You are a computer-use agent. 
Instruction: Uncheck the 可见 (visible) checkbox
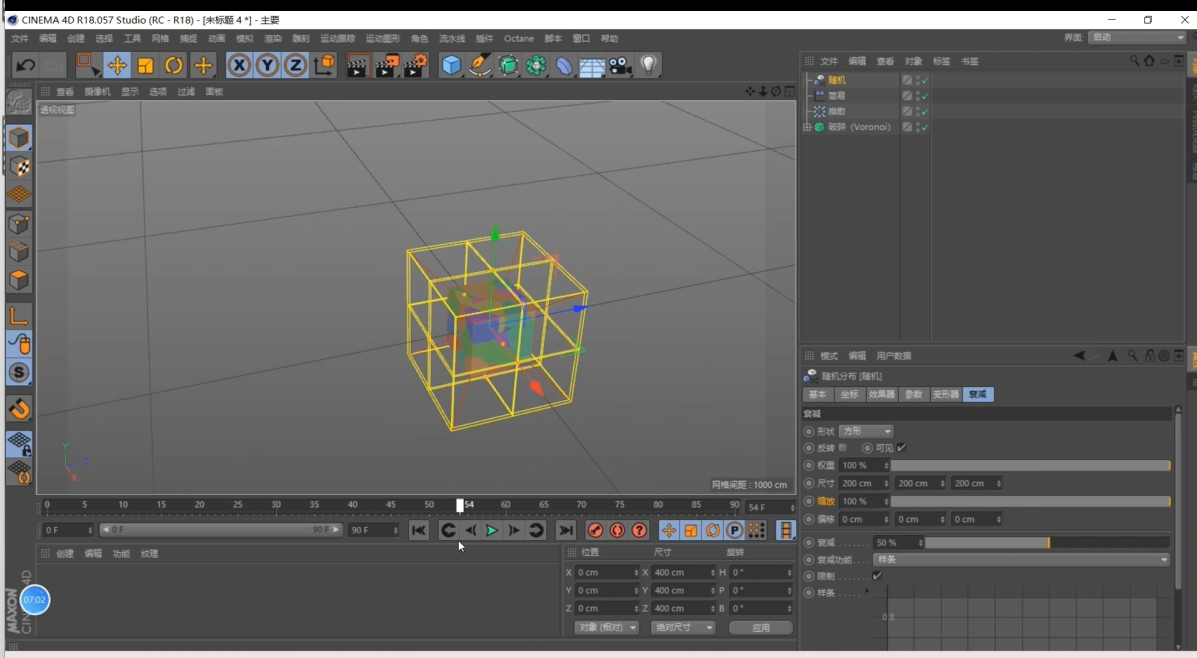pos(901,448)
